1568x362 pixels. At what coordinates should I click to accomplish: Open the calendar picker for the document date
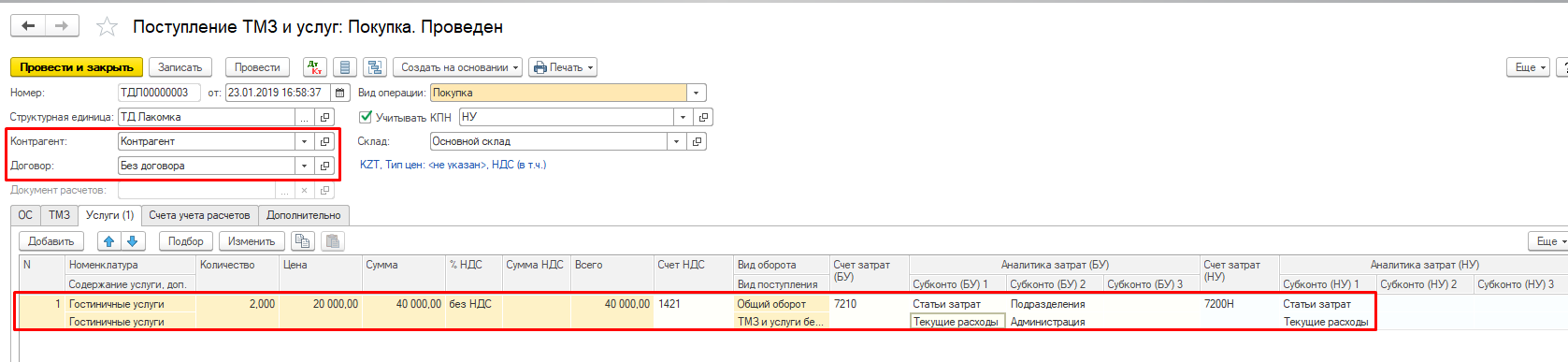[340, 93]
